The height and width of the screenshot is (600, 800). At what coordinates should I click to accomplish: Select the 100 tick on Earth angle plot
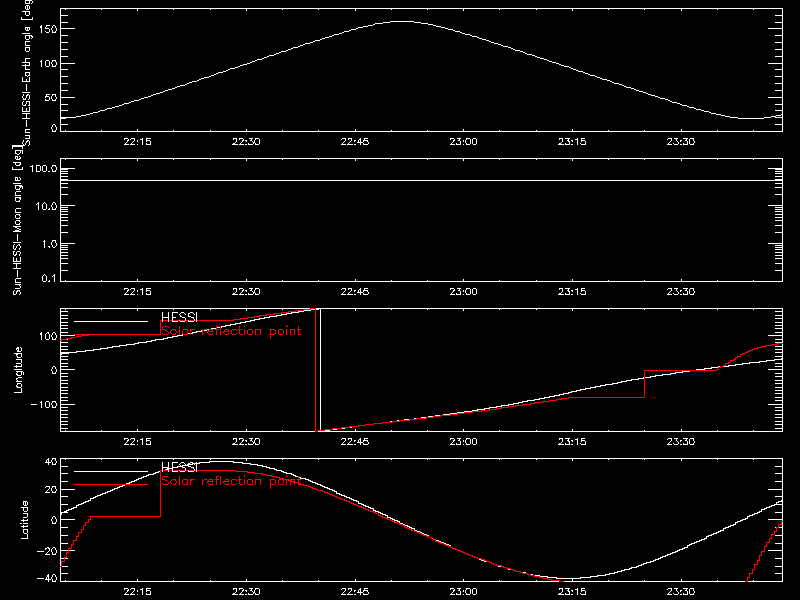click(49, 63)
